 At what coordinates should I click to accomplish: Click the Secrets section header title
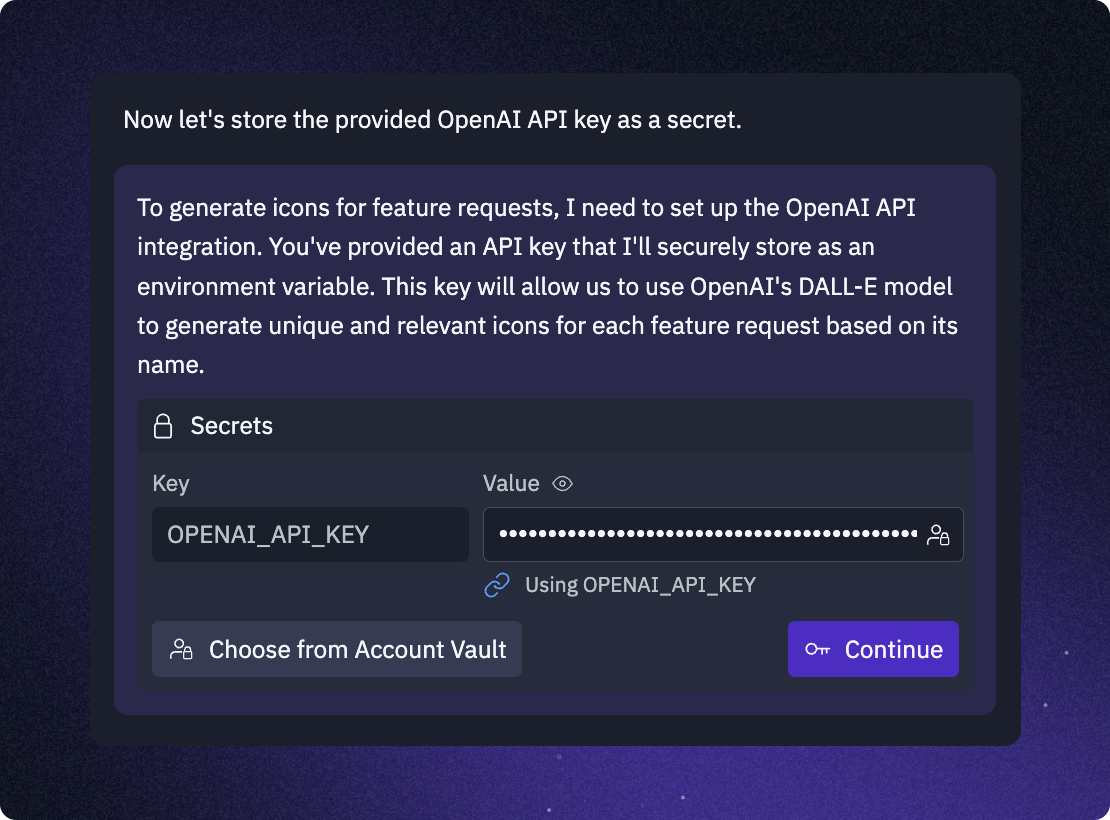(x=231, y=426)
